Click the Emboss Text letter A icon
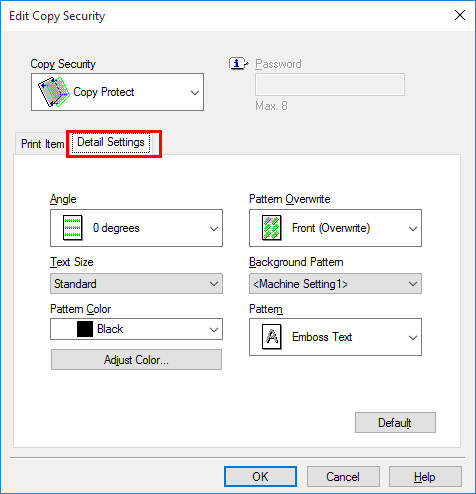The image size is (476, 494). [x=271, y=337]
